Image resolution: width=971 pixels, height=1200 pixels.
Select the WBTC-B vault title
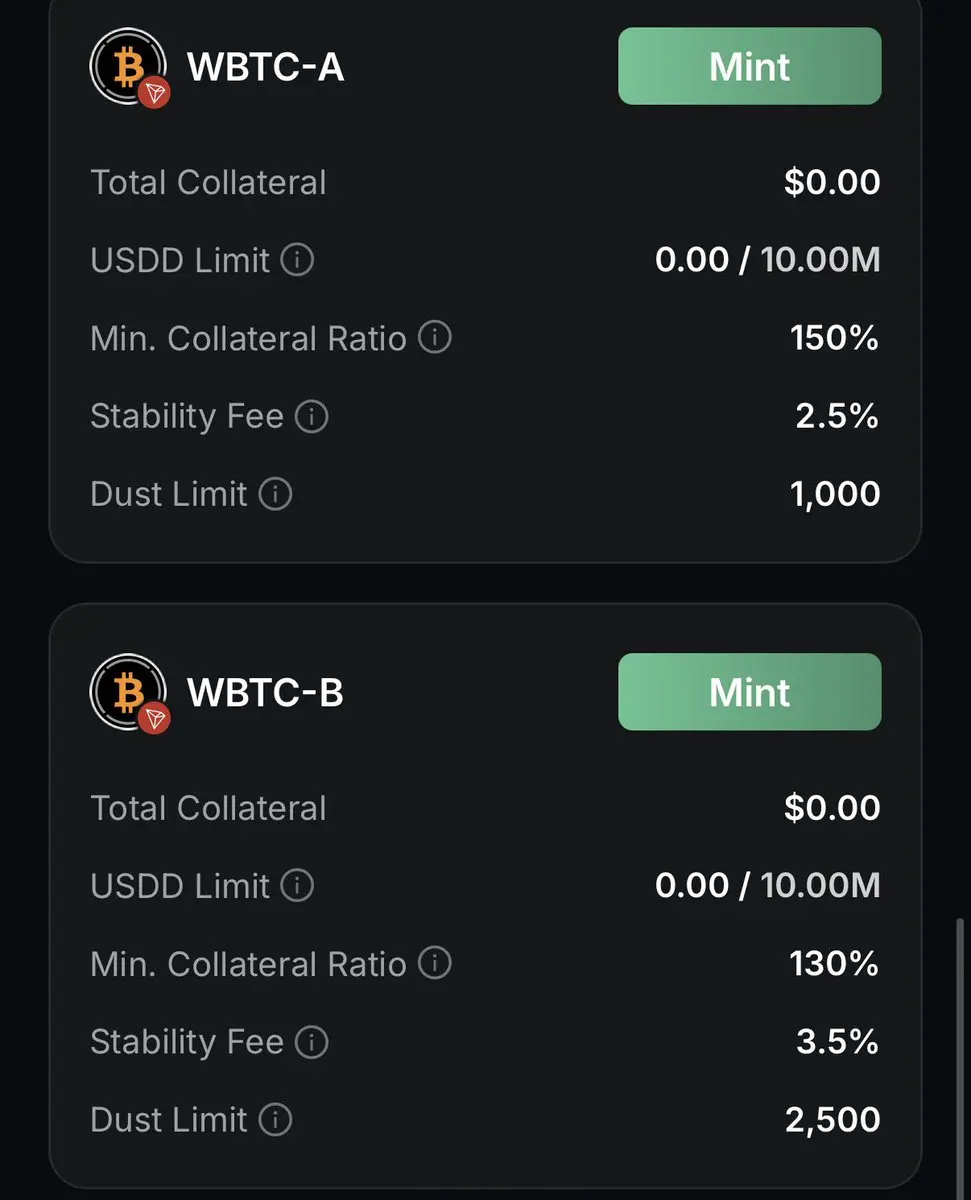(266, 692)
